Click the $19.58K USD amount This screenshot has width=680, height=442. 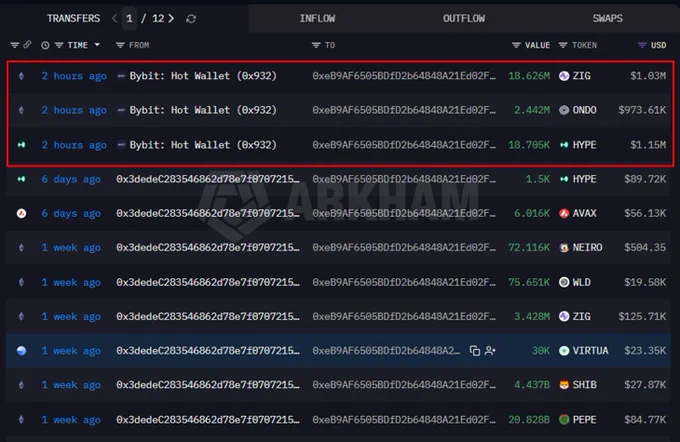tap(645, 282)
